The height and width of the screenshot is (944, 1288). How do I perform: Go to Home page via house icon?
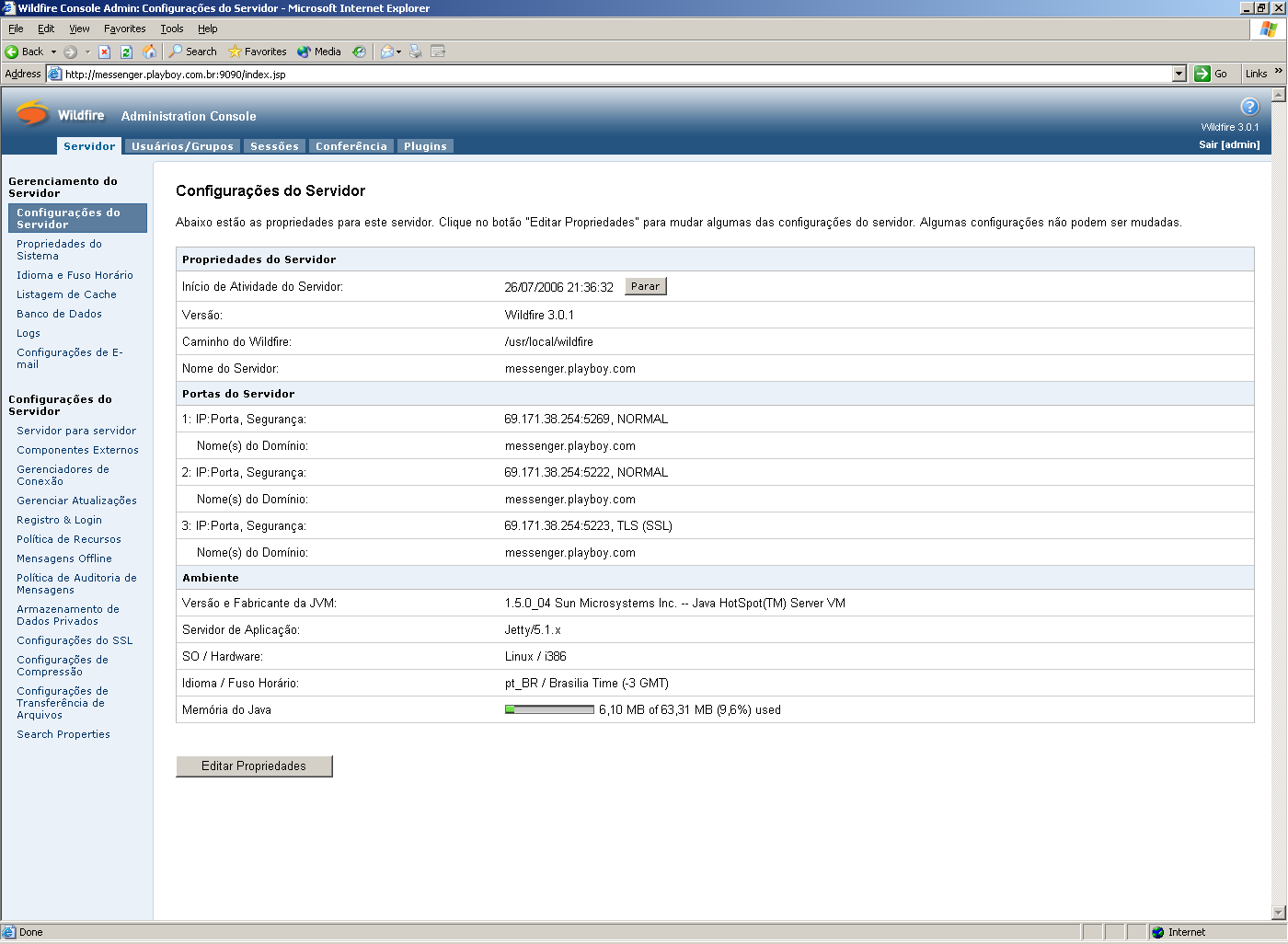pyautogui.click(x=149, y=52)
